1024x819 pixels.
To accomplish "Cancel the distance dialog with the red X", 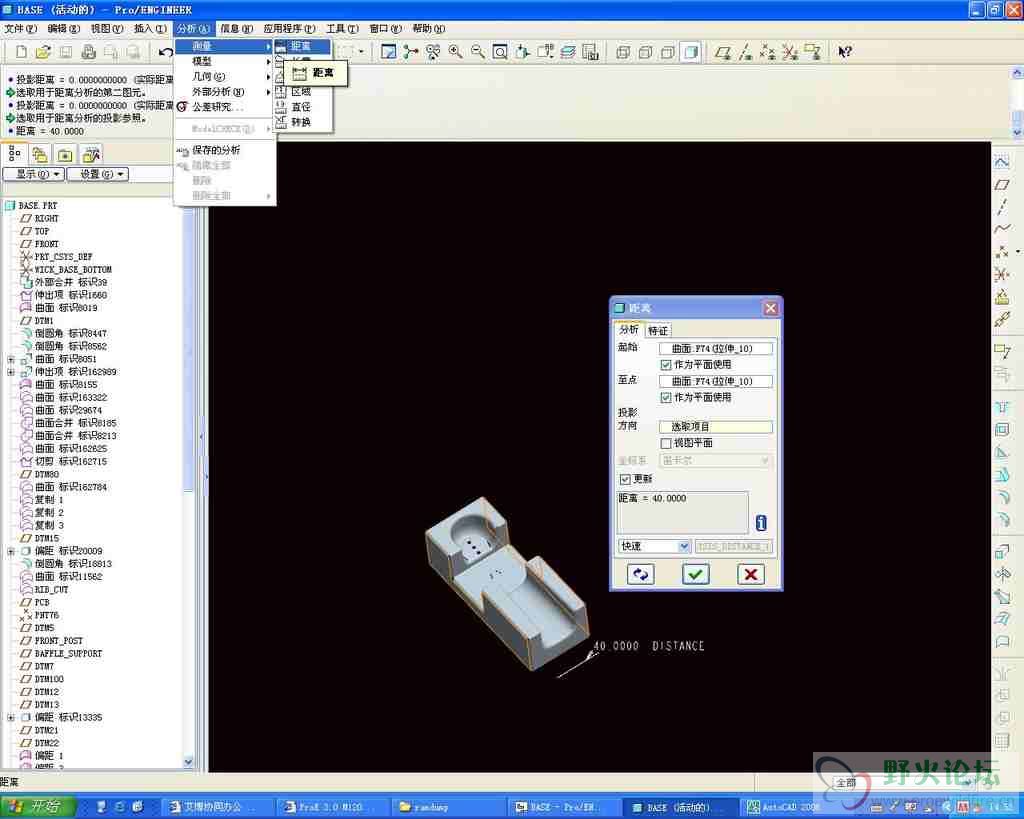I will tap(751, 575).
